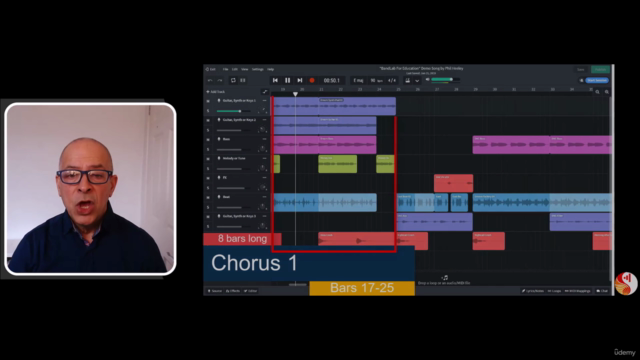
Task: Click the pan knob on Guitar, Synth or Keys 2
Action: click(262, 130)
